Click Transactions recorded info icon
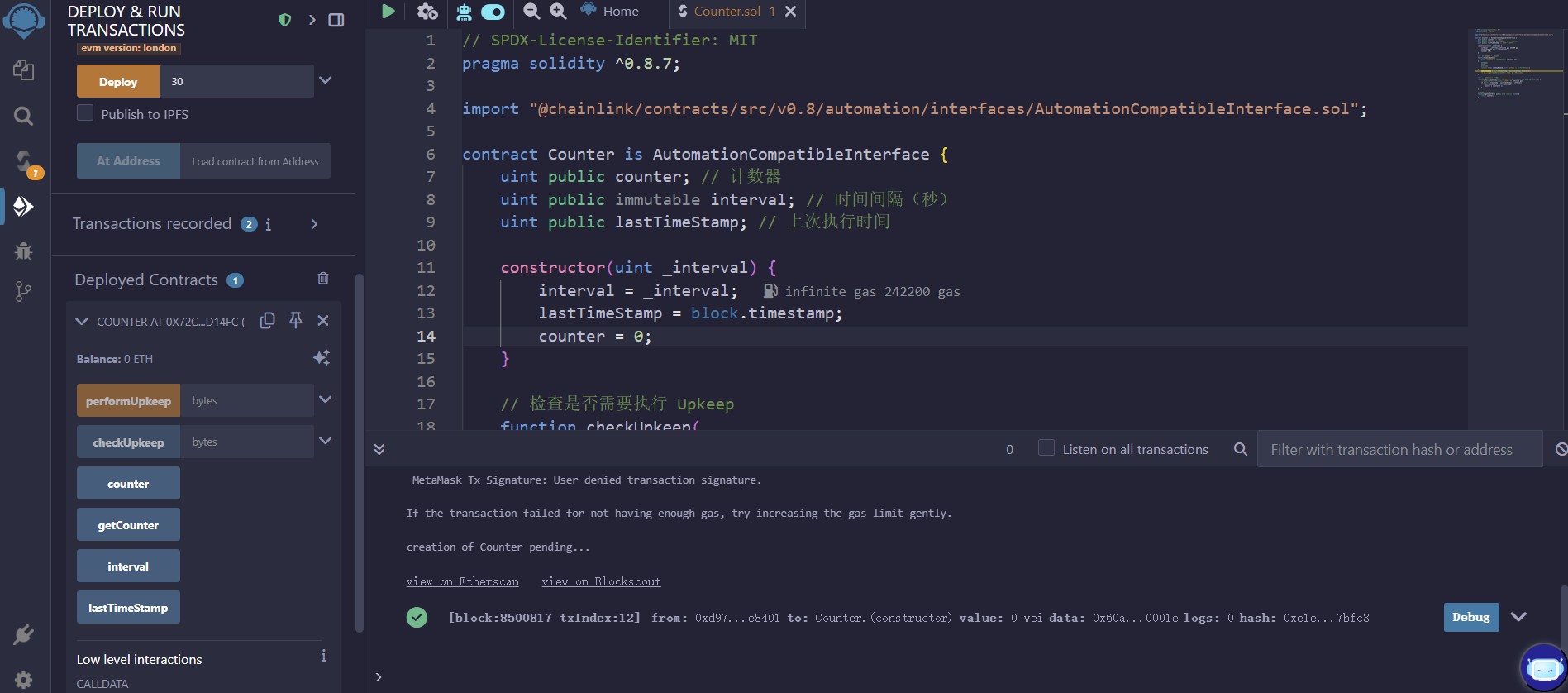Screen dimensions: 1568x693 point(268,224)
